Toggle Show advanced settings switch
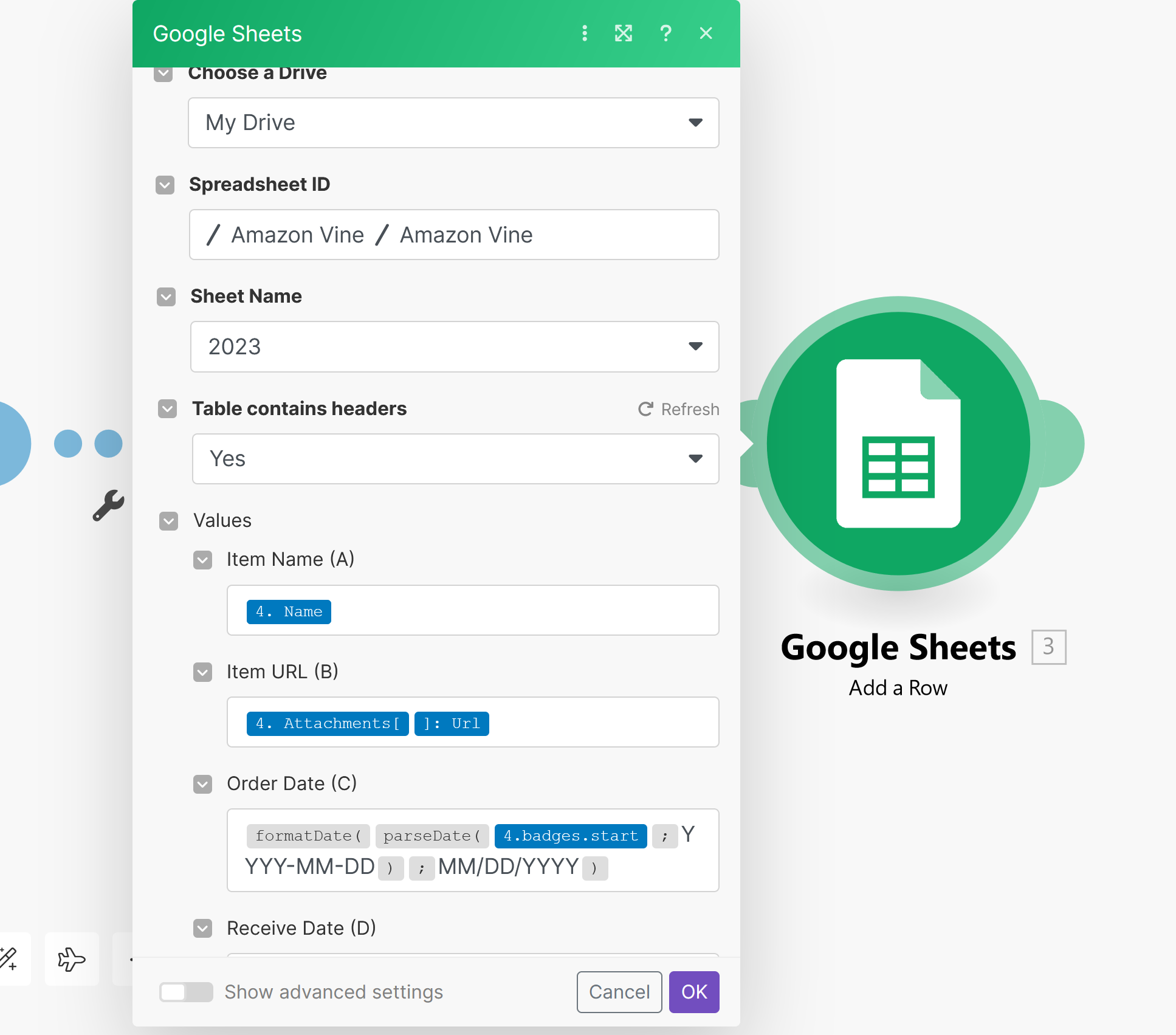This screenshot has width=1176, height=1035. coord(185,992)
